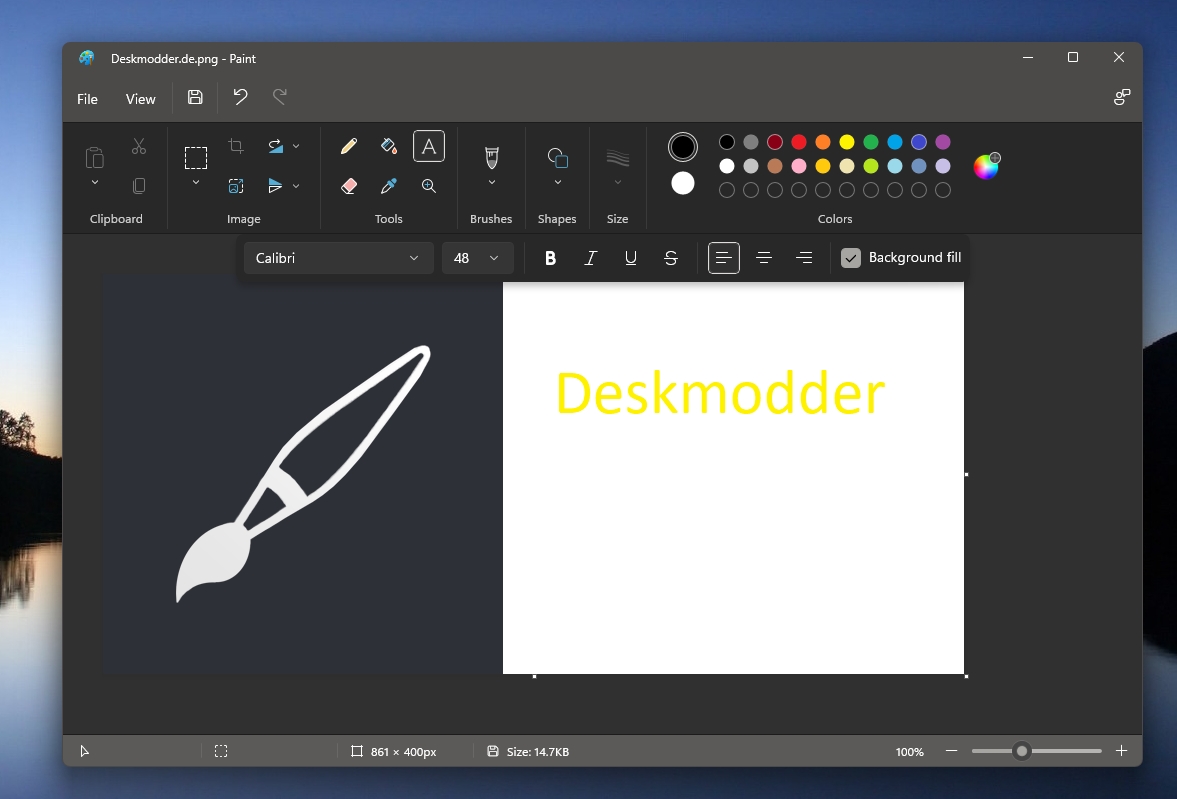Toggle Underline text formatting
This screenshot has width=1177, height=799.
pos(631,258)
